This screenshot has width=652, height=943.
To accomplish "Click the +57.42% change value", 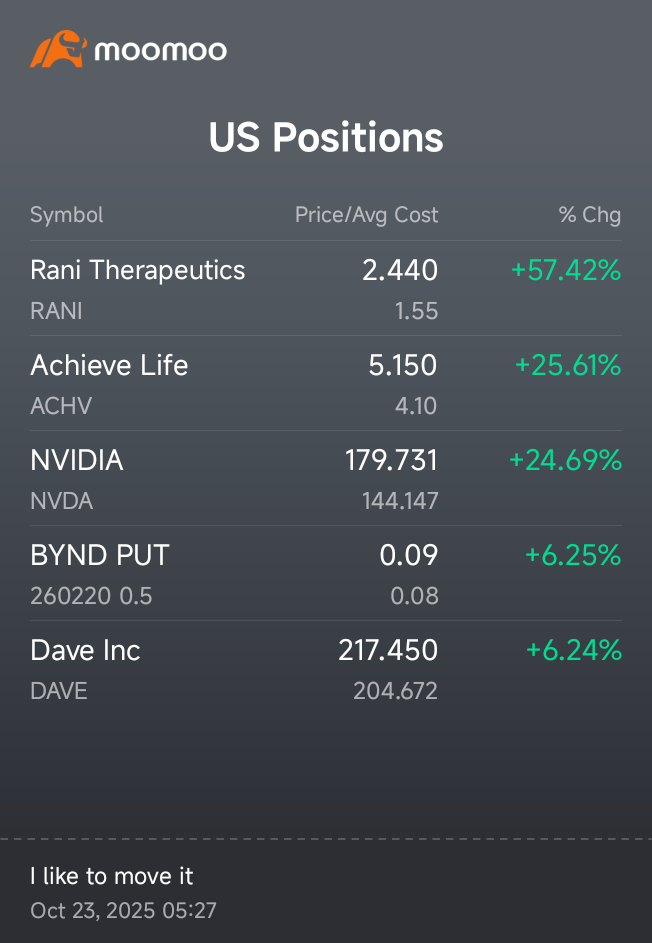I will (566, 270).
